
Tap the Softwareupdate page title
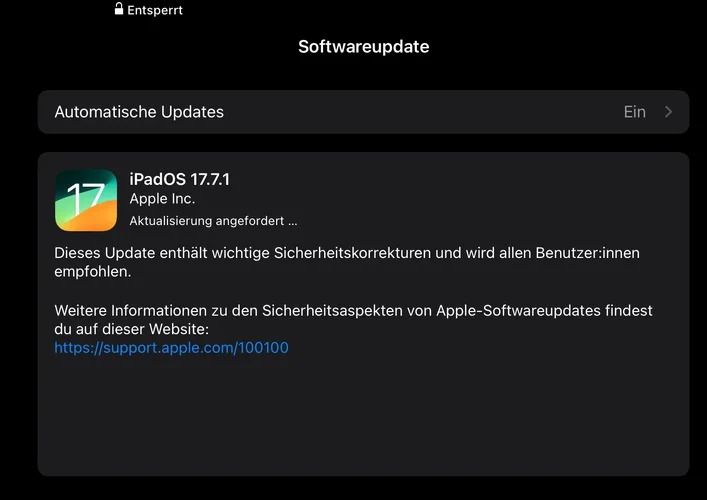[x=363, y=46]
